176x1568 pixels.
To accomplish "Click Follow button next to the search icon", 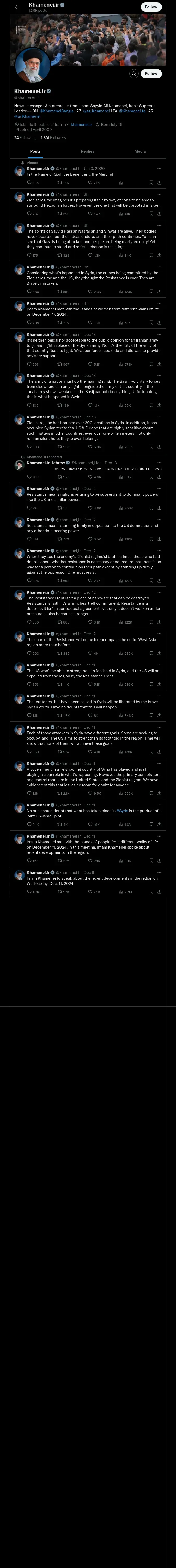I will 151,73.
